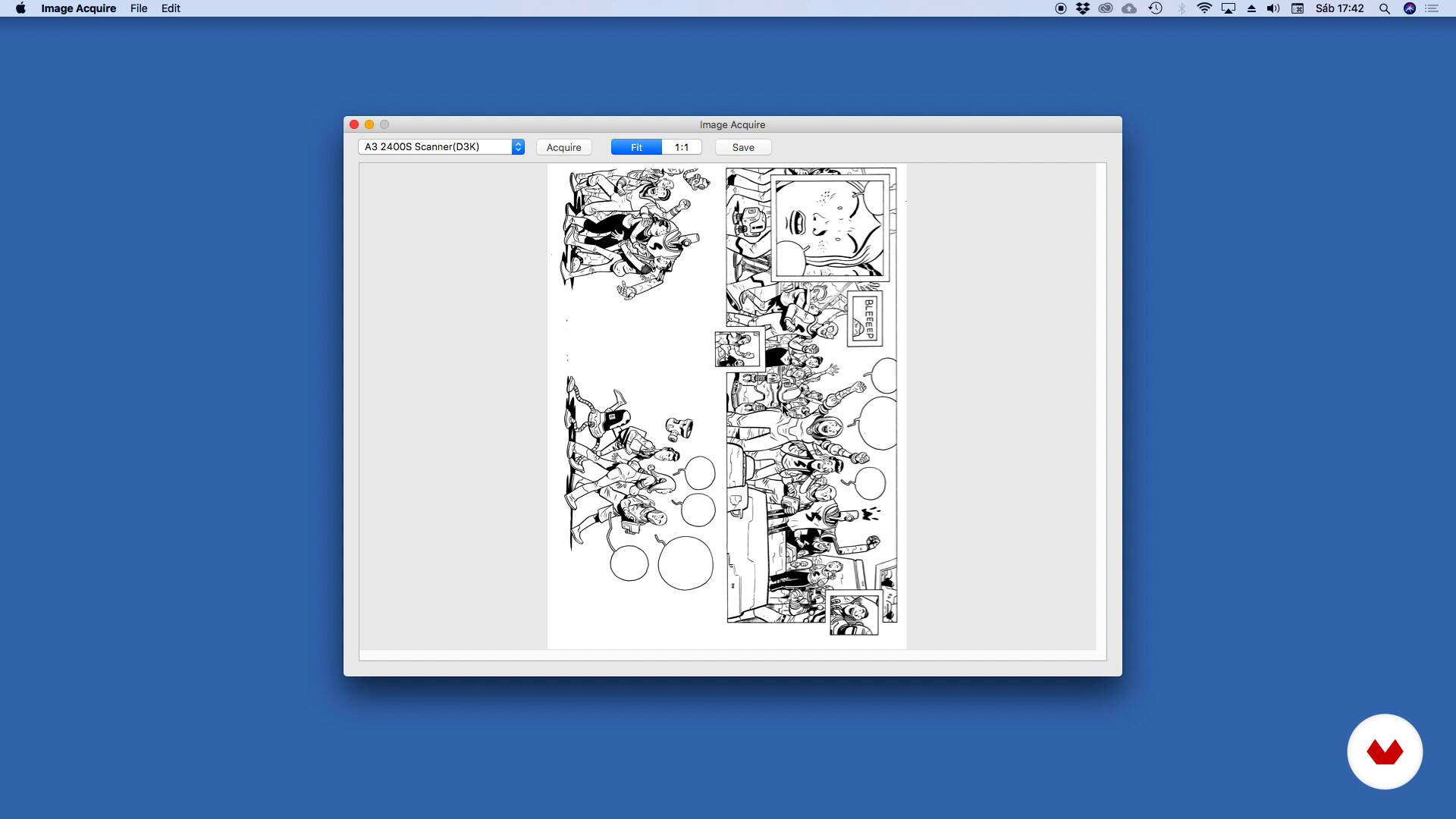
Task: Click the Sáb 17:42 clock
Action: point(1339,8)
